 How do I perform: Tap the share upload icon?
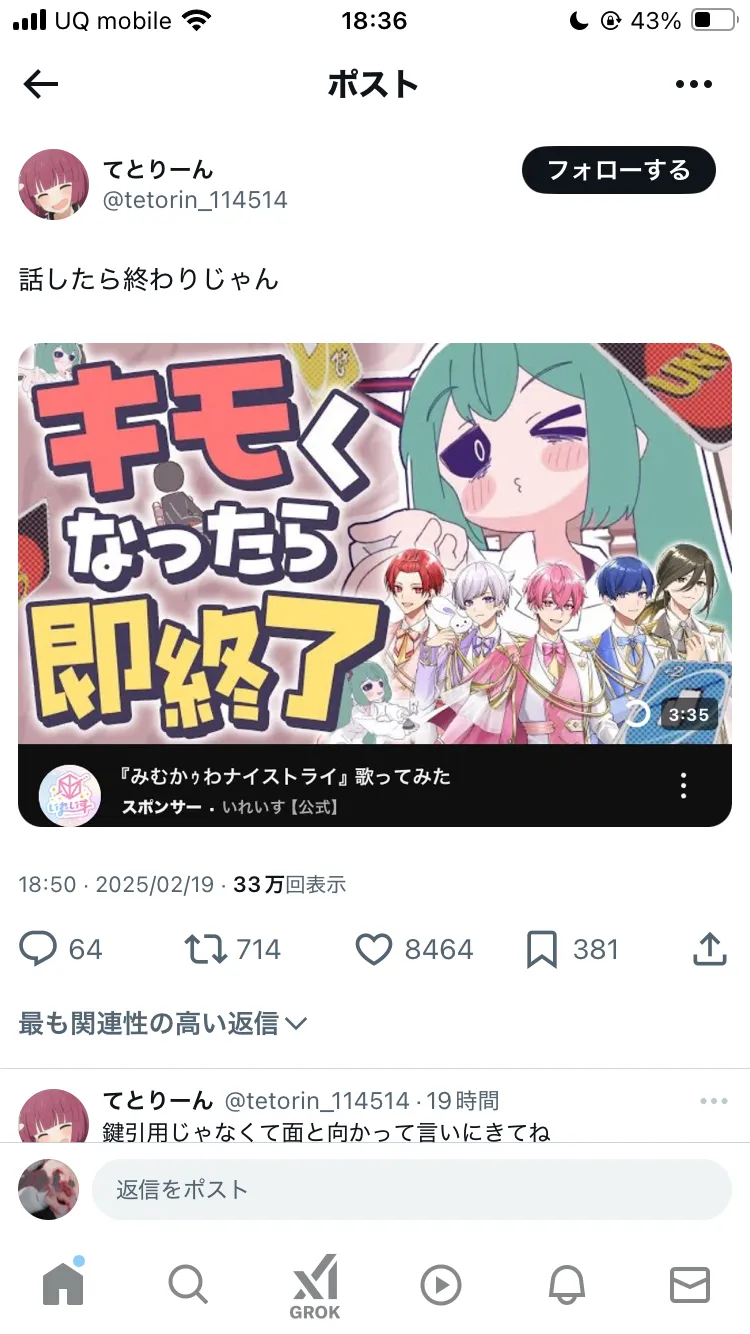coord(709,949)
